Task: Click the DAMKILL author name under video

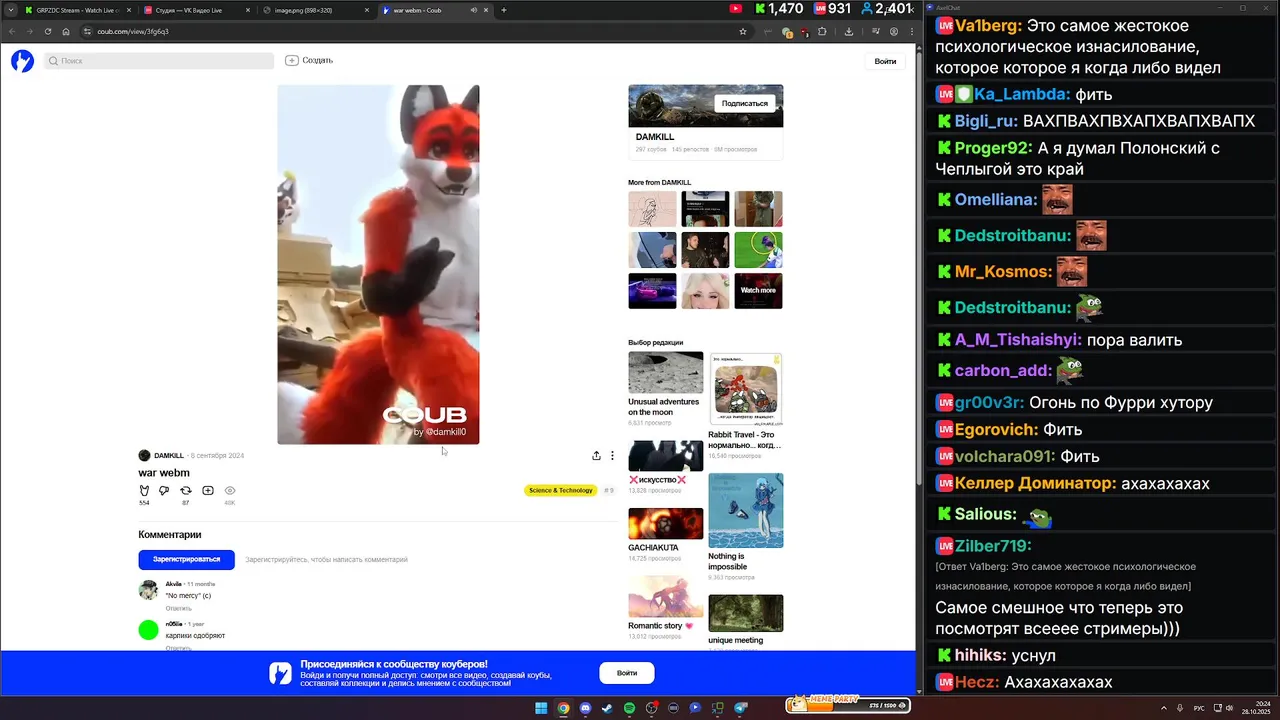Action: 168,455
